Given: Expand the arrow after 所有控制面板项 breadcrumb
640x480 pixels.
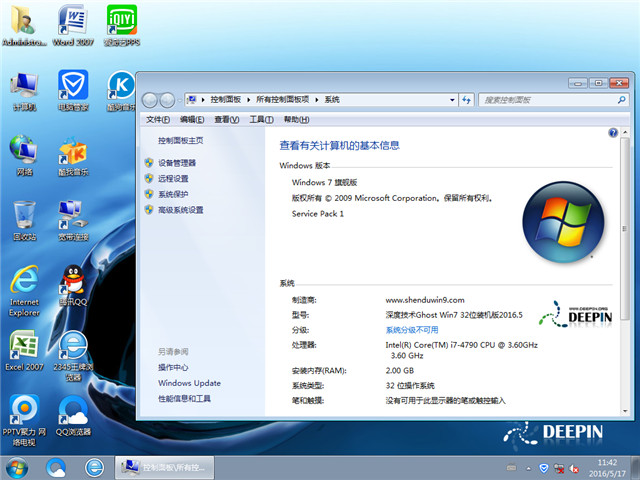Looking at the screenshot, I should pos(316,100).
